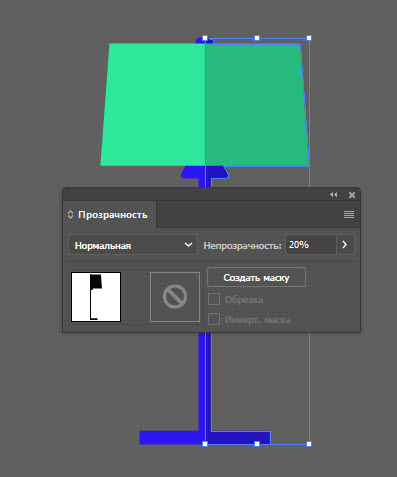Enable the Обрезка checkbox

(x=214, y=299)
